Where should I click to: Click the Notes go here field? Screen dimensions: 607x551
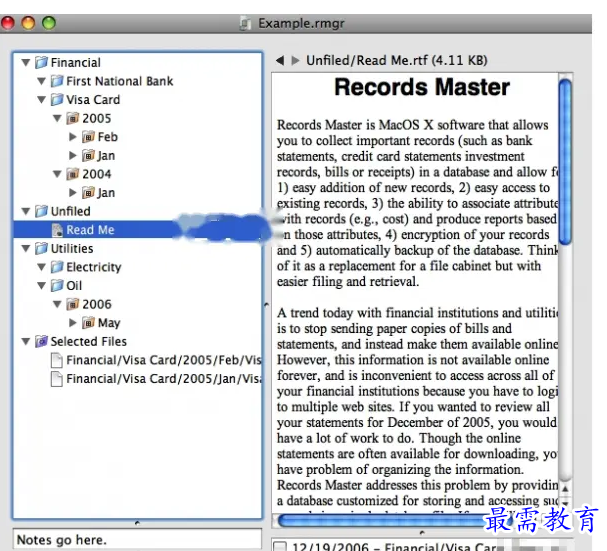[x=137, y=539]
